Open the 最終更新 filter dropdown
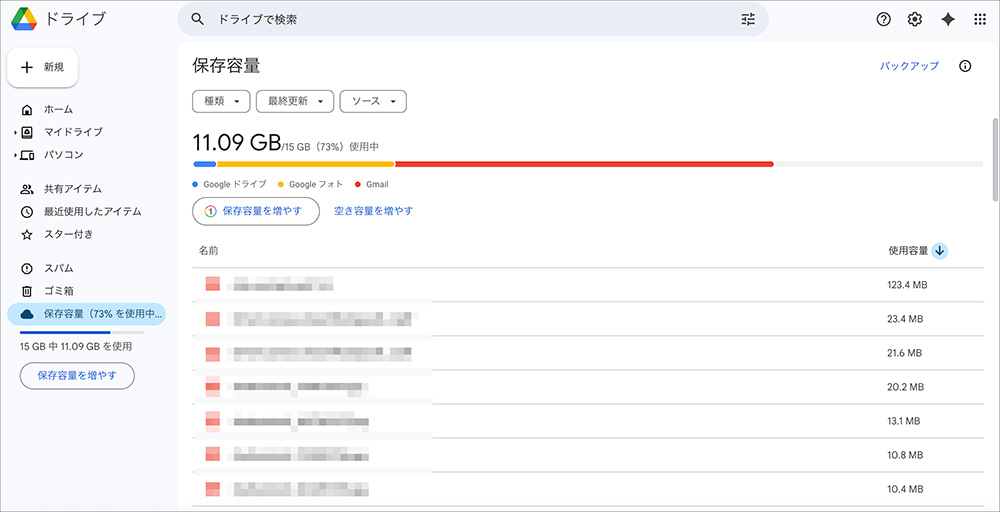This screenshot has width=1000, height=512. (x=295, y=101)
